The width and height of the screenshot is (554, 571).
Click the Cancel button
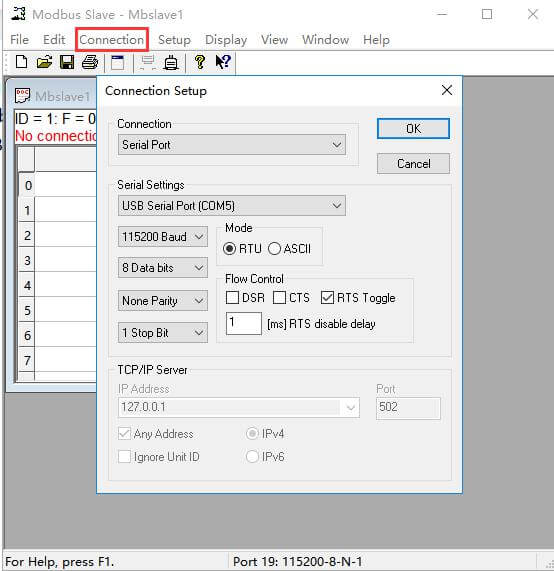[413, 164]
